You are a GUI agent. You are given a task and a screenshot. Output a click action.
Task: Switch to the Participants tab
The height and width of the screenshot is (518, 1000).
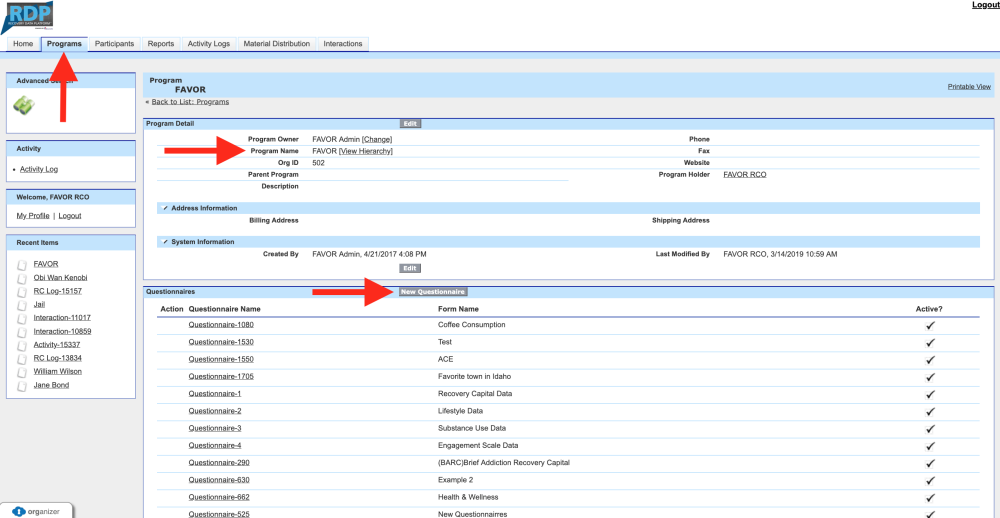(114, 44)
